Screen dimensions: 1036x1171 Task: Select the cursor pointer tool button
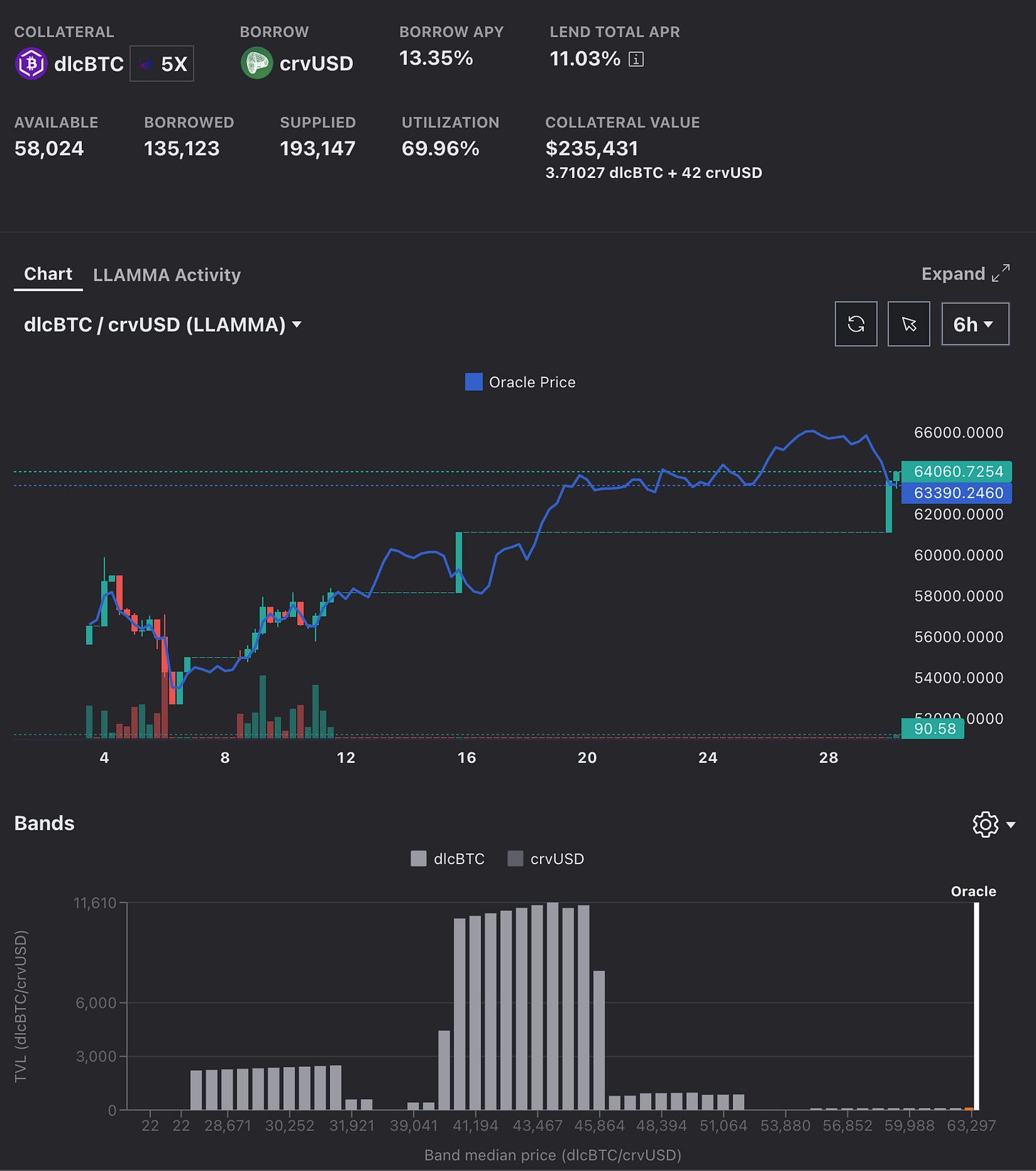pyautogui.click(x=909, y=324)
